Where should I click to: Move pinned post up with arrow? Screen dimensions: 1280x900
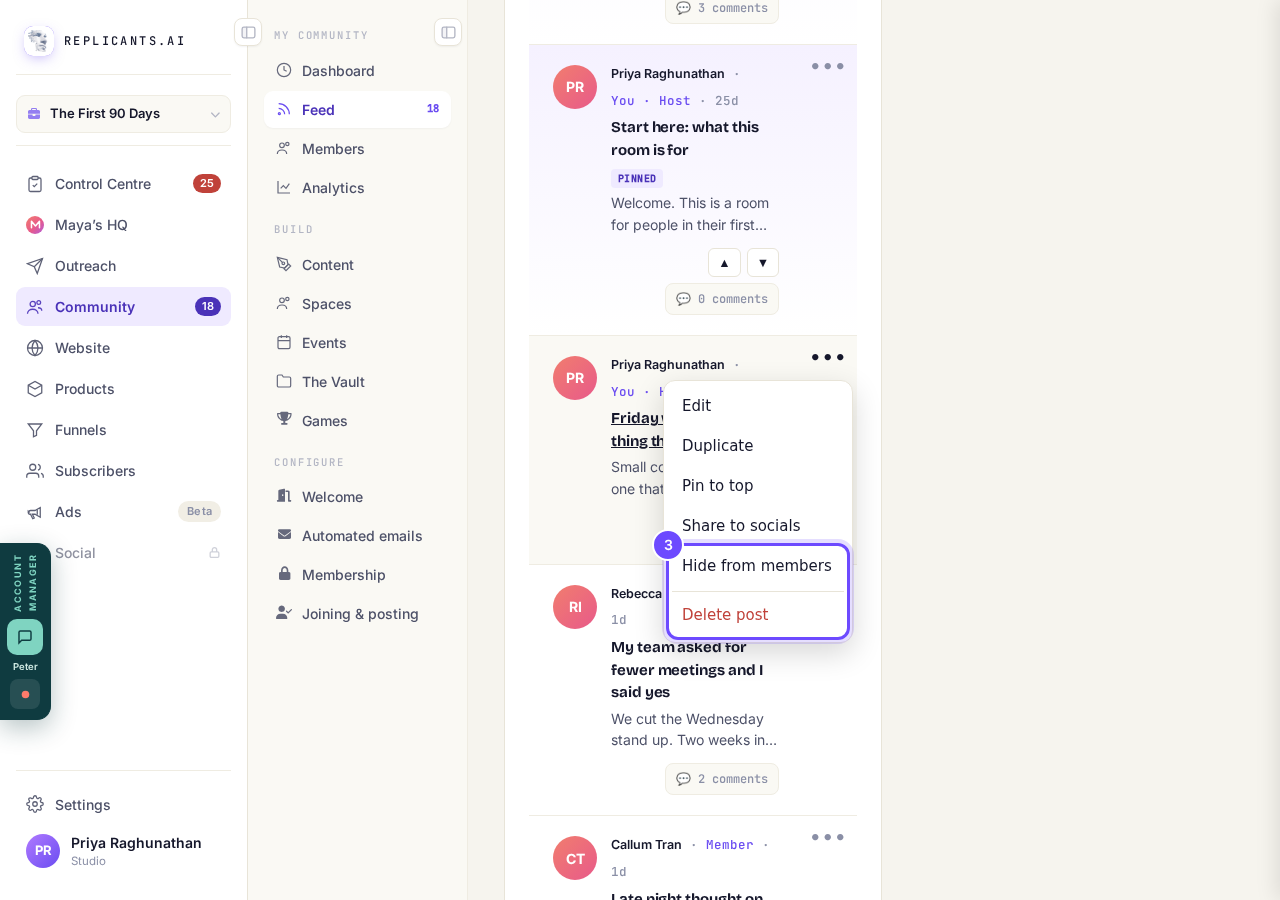[x=724, y=263]
